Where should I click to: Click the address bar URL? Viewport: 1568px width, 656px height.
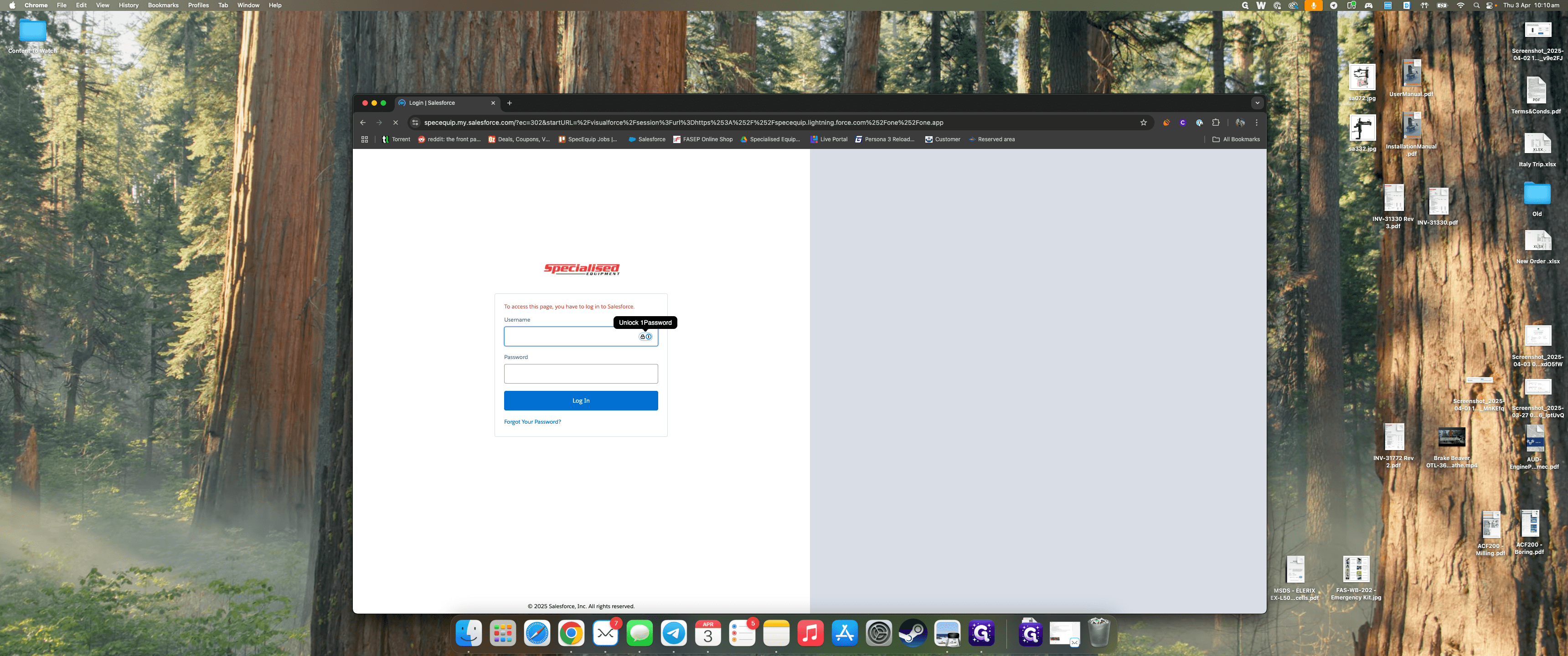click(684, 122)
